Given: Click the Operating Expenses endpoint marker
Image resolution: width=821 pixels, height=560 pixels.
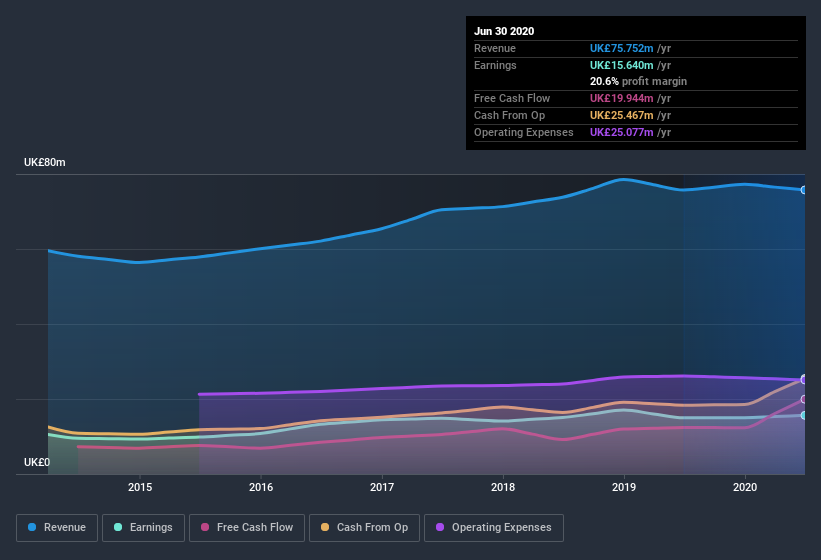Looking at the screenshot, I should click(x=804, y=379).
